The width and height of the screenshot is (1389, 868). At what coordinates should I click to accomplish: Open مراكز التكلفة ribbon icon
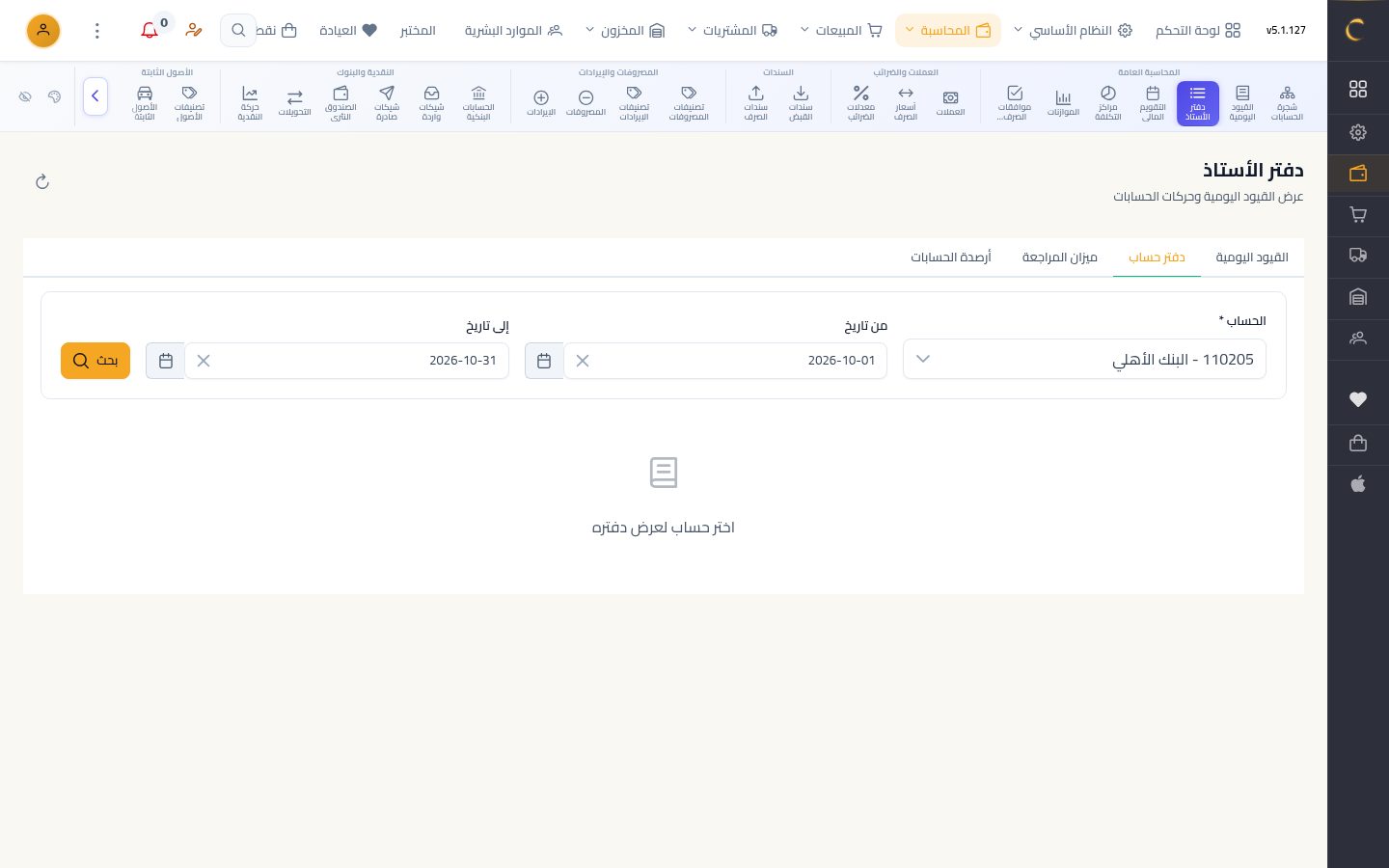1108,103
